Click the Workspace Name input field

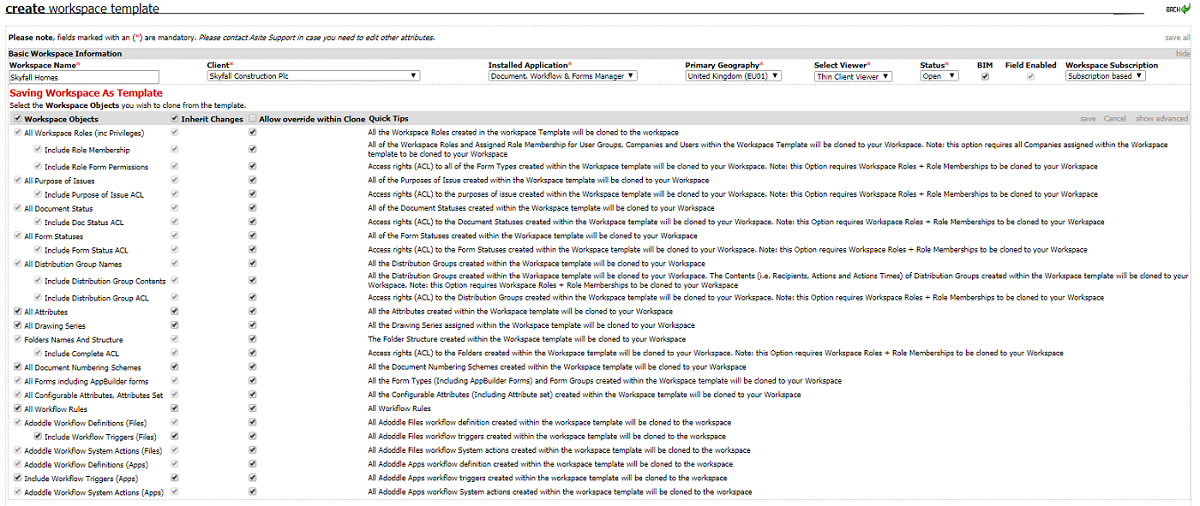coord(84,76)
